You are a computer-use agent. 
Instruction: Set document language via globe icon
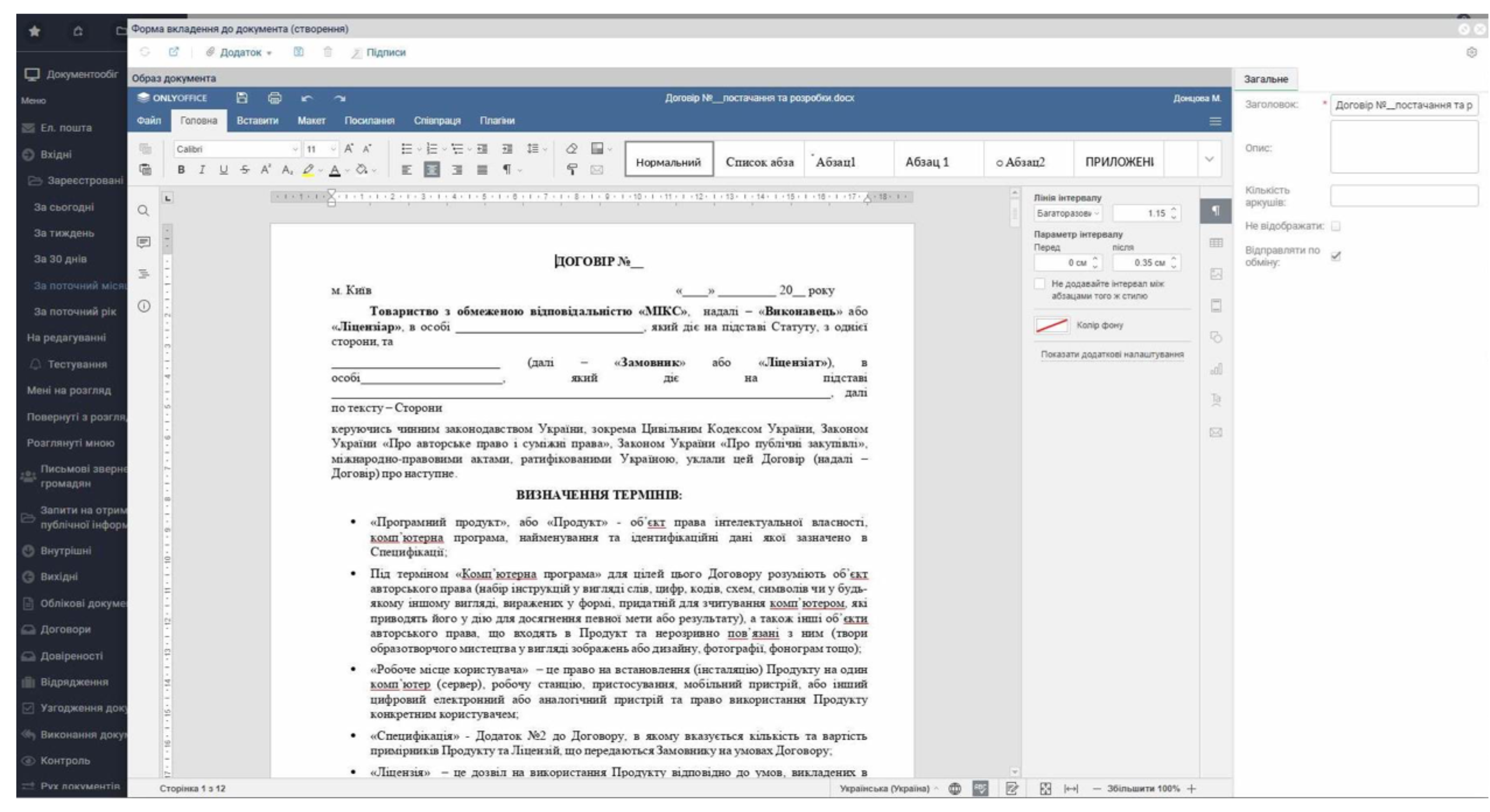(954, 789)
